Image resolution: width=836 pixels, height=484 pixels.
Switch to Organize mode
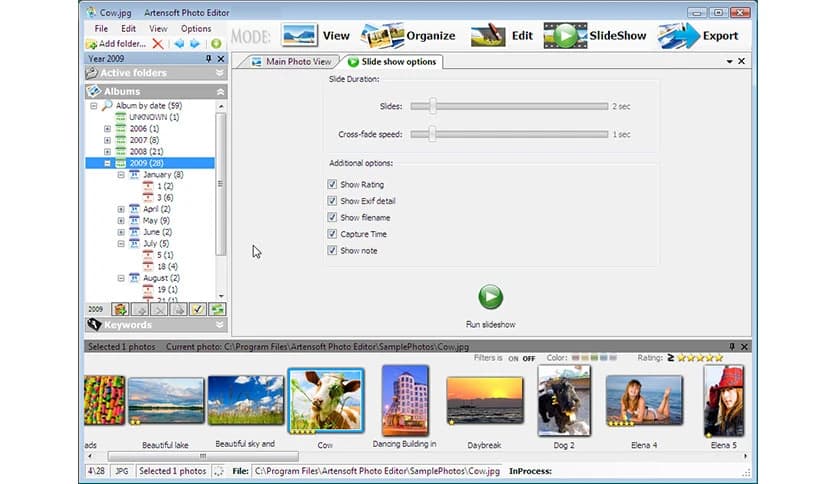[x=408, y=36]
